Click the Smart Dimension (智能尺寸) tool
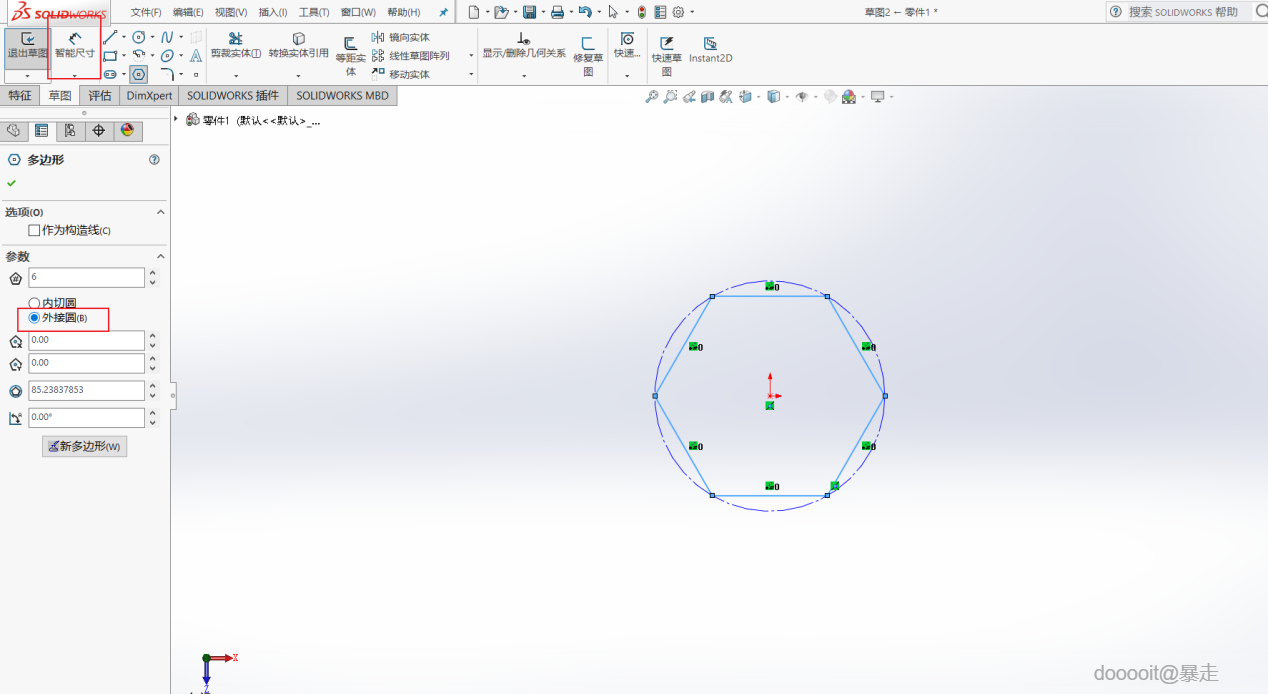 (x=75, y=45)
